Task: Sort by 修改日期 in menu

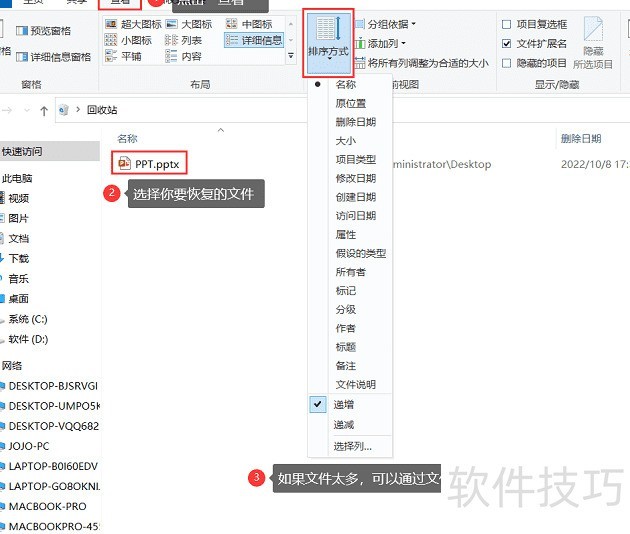Action: (356, 178)
